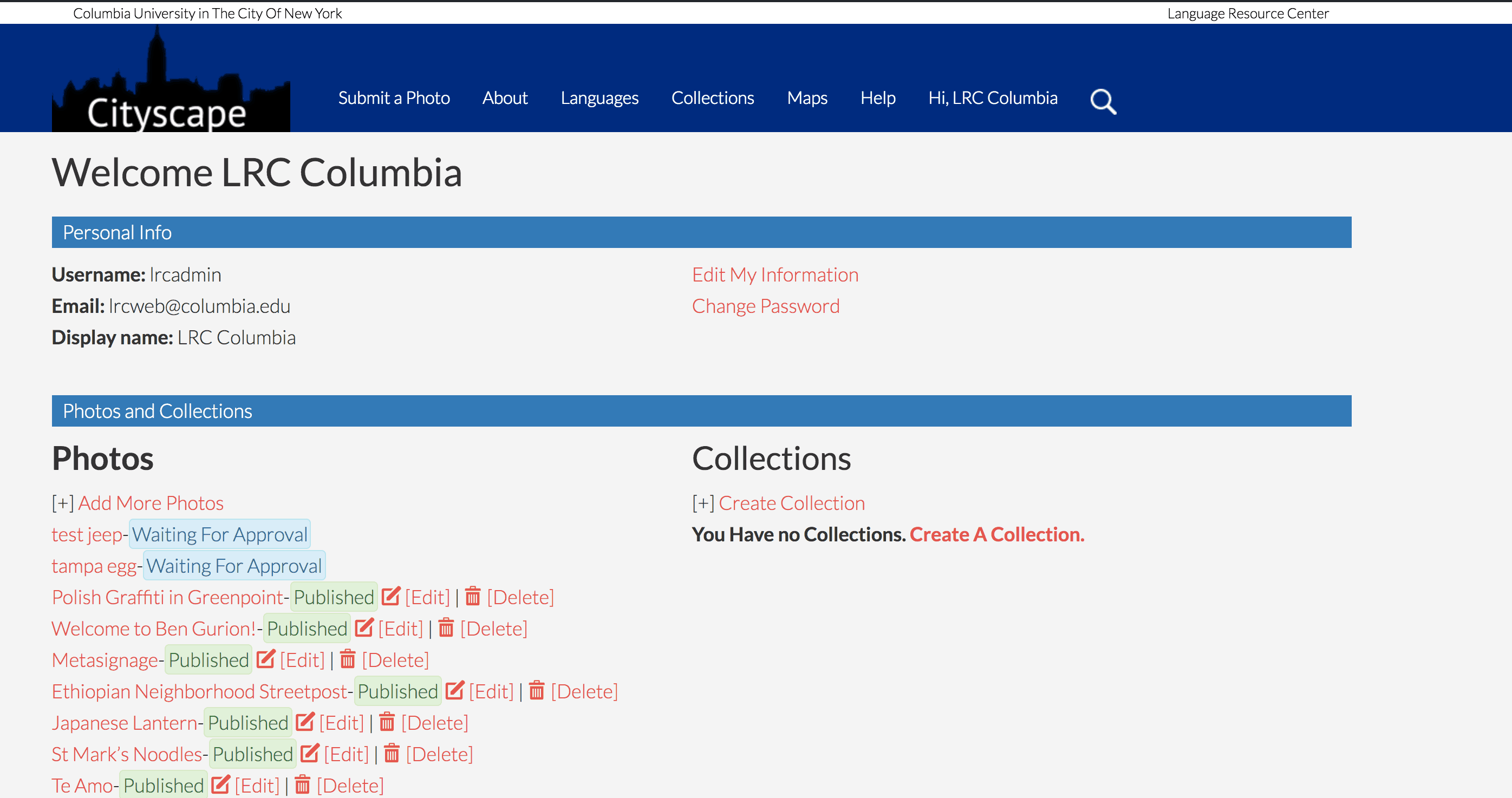Open the search magnifier icon in navbar
1512x798 pixels.
click(x=1103, y=101)
